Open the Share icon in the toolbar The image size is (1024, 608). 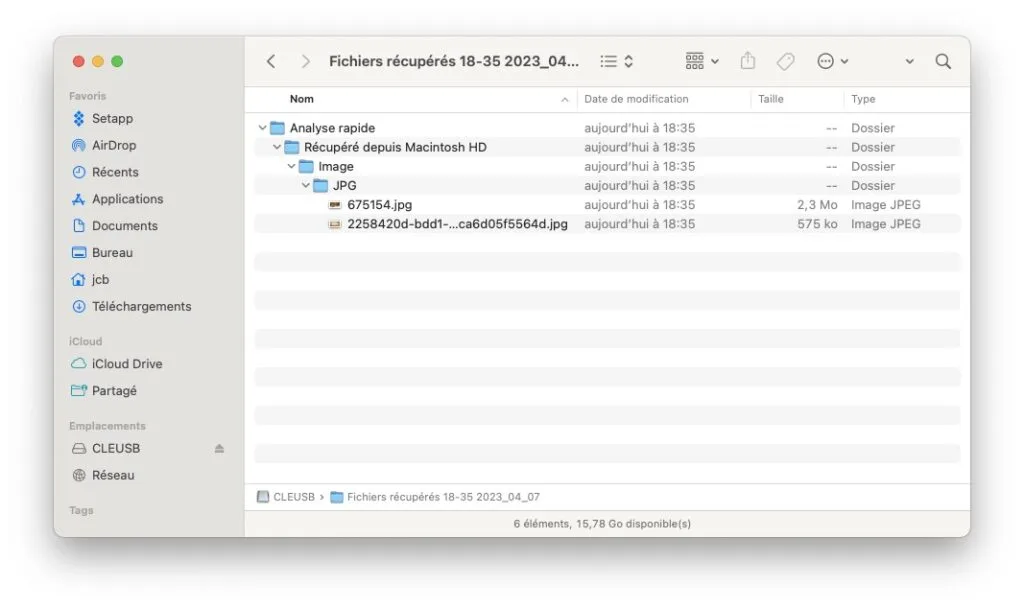point(747,61)
